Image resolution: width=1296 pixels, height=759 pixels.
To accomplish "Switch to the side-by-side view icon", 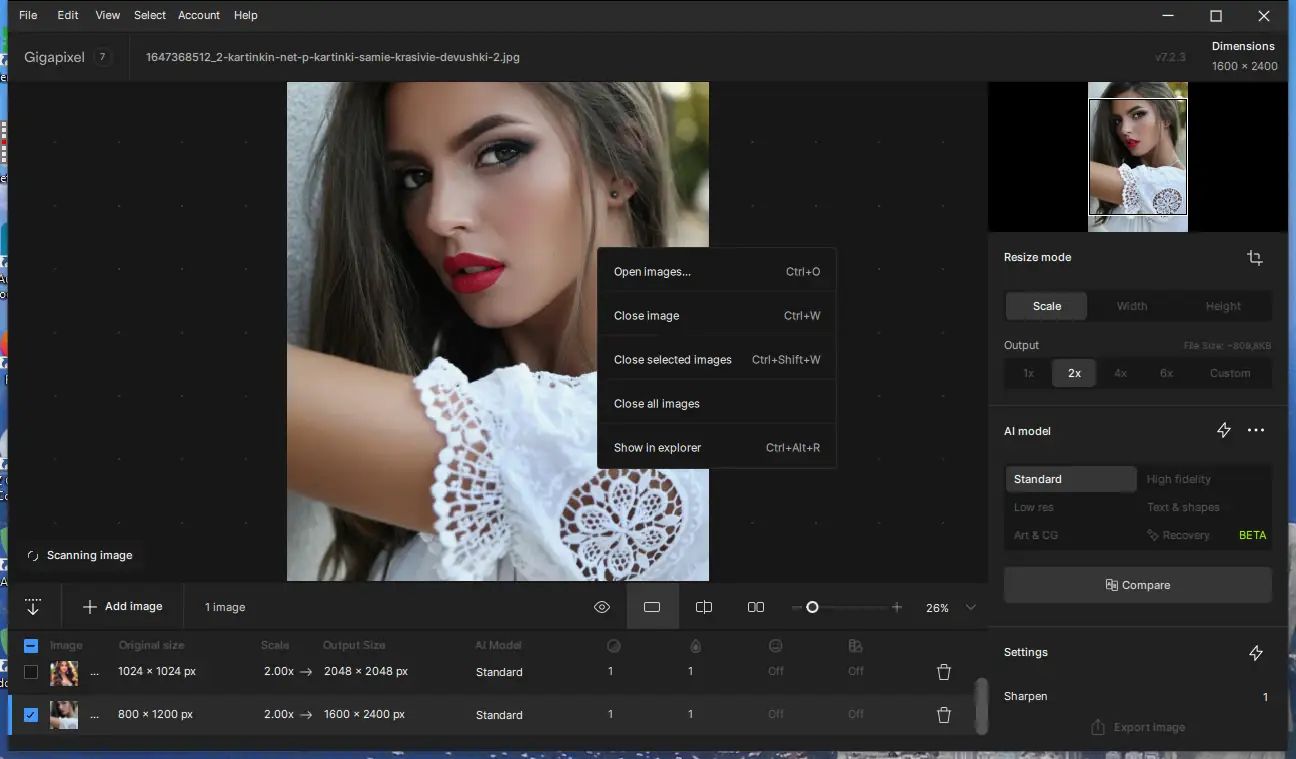I will tap(756, 607).
